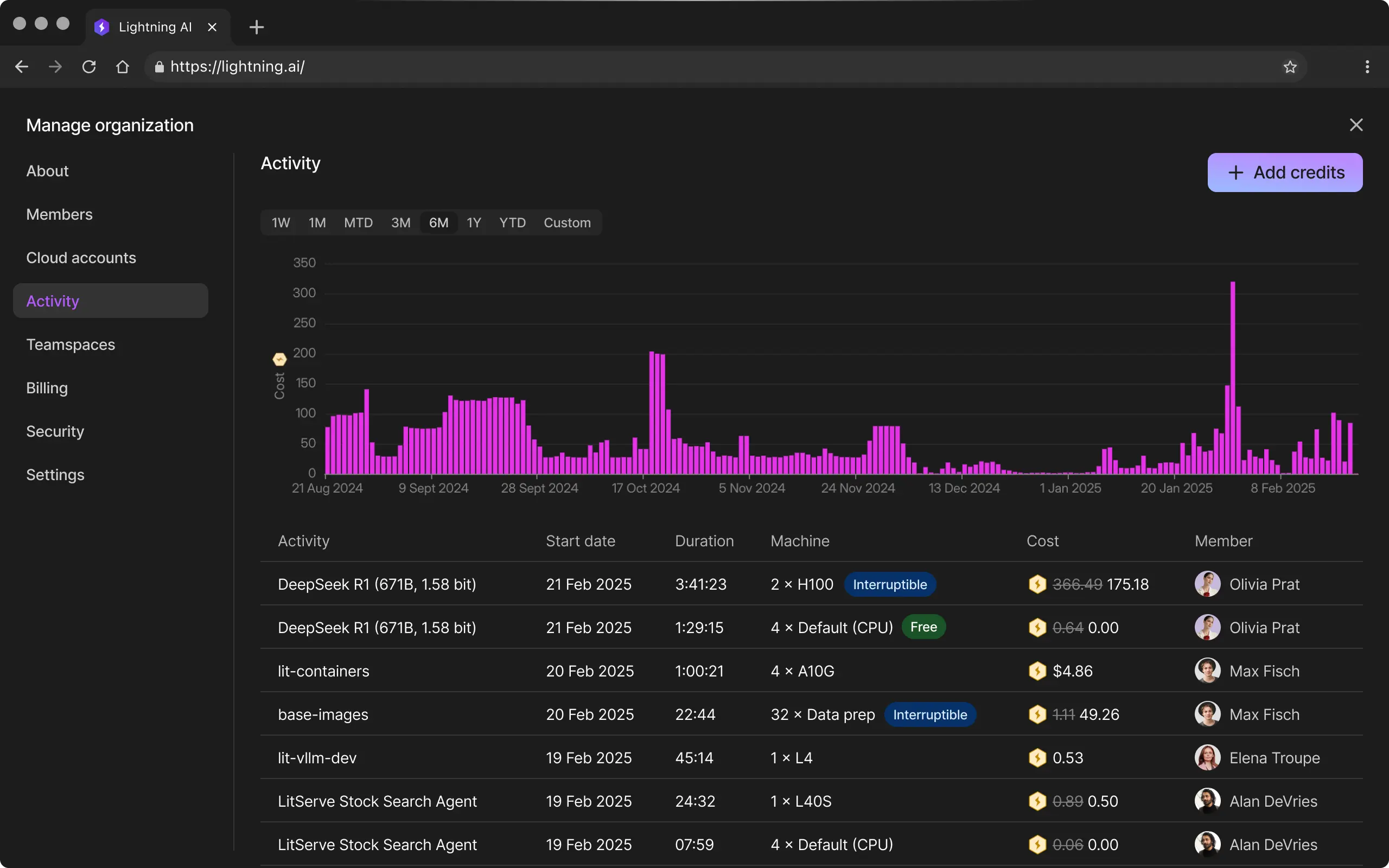Open the Members section
The image size is (1389, 868).
pyautogui.click(x=59, y=214)
